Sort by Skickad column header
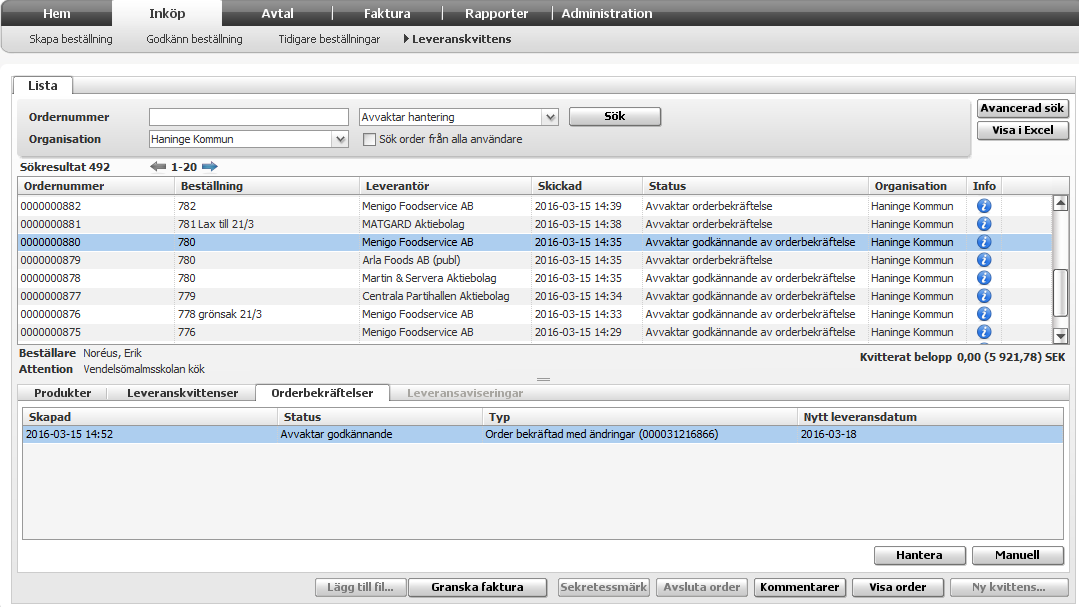The width and height of the screenshot is (1079, 607). coord(587,186)
